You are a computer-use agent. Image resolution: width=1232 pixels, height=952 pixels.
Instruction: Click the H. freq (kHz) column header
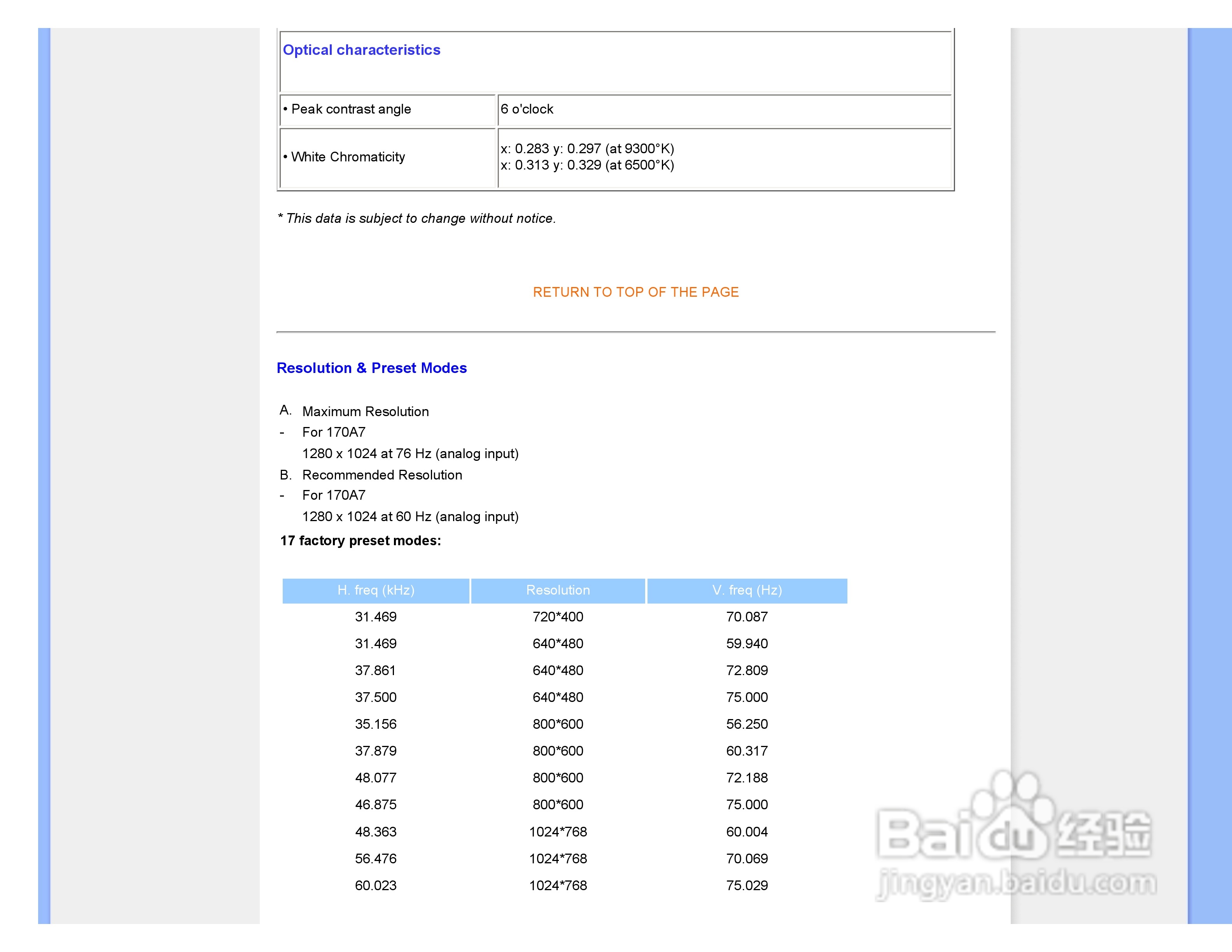click(x=376, y=590)
